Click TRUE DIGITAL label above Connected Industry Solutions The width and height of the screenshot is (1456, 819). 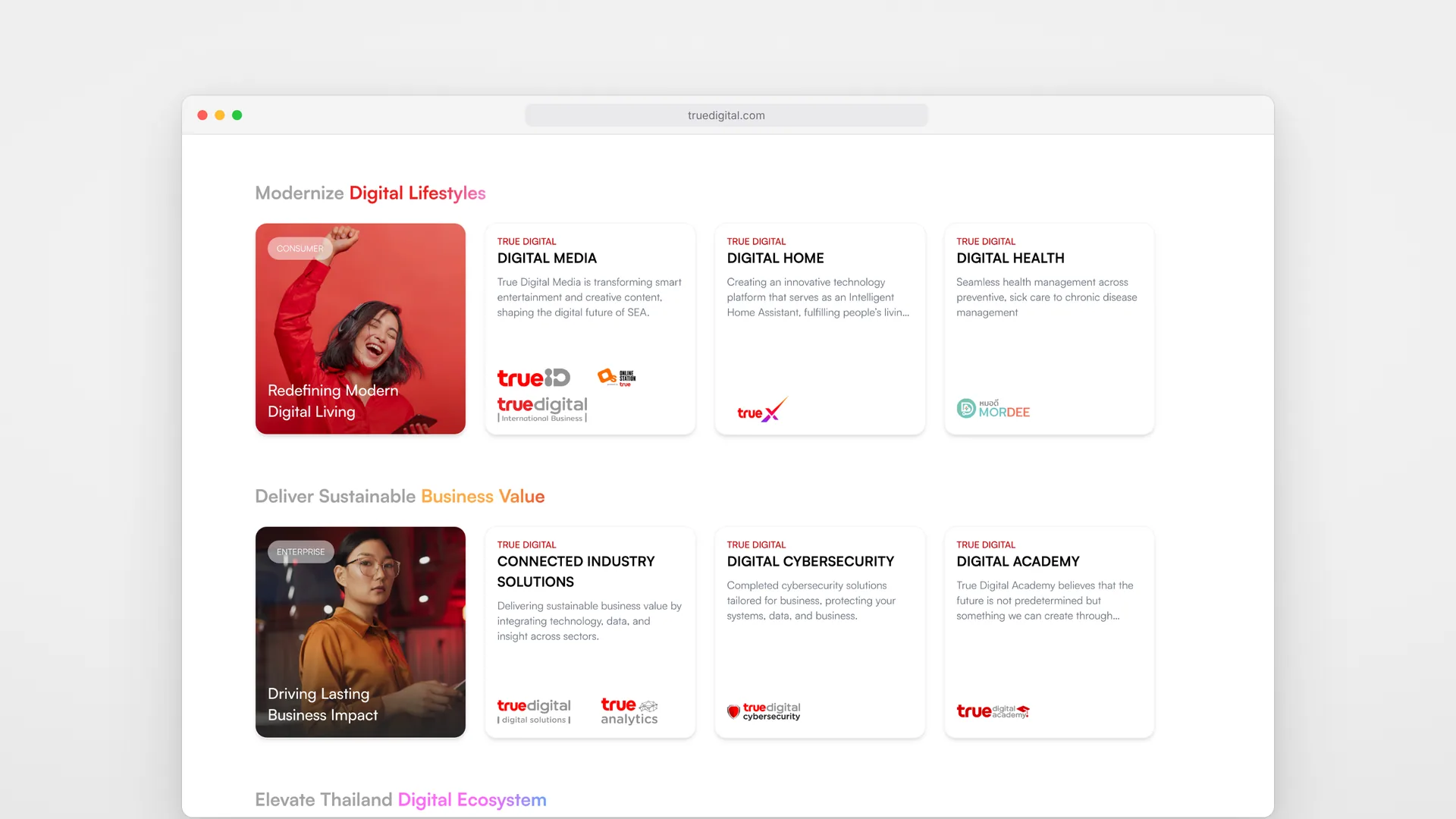pyautogui.click(x=526, y=545)
